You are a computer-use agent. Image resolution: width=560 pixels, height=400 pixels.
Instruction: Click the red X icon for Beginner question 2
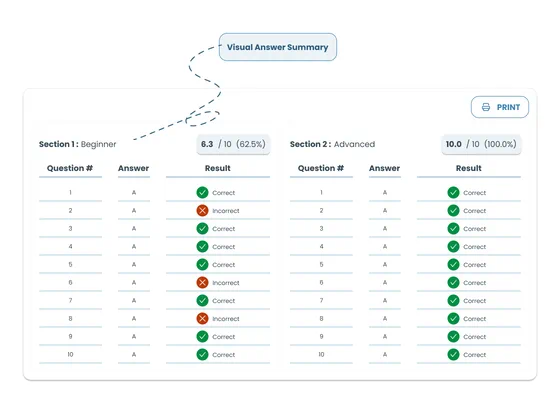(x=202, y=210)
